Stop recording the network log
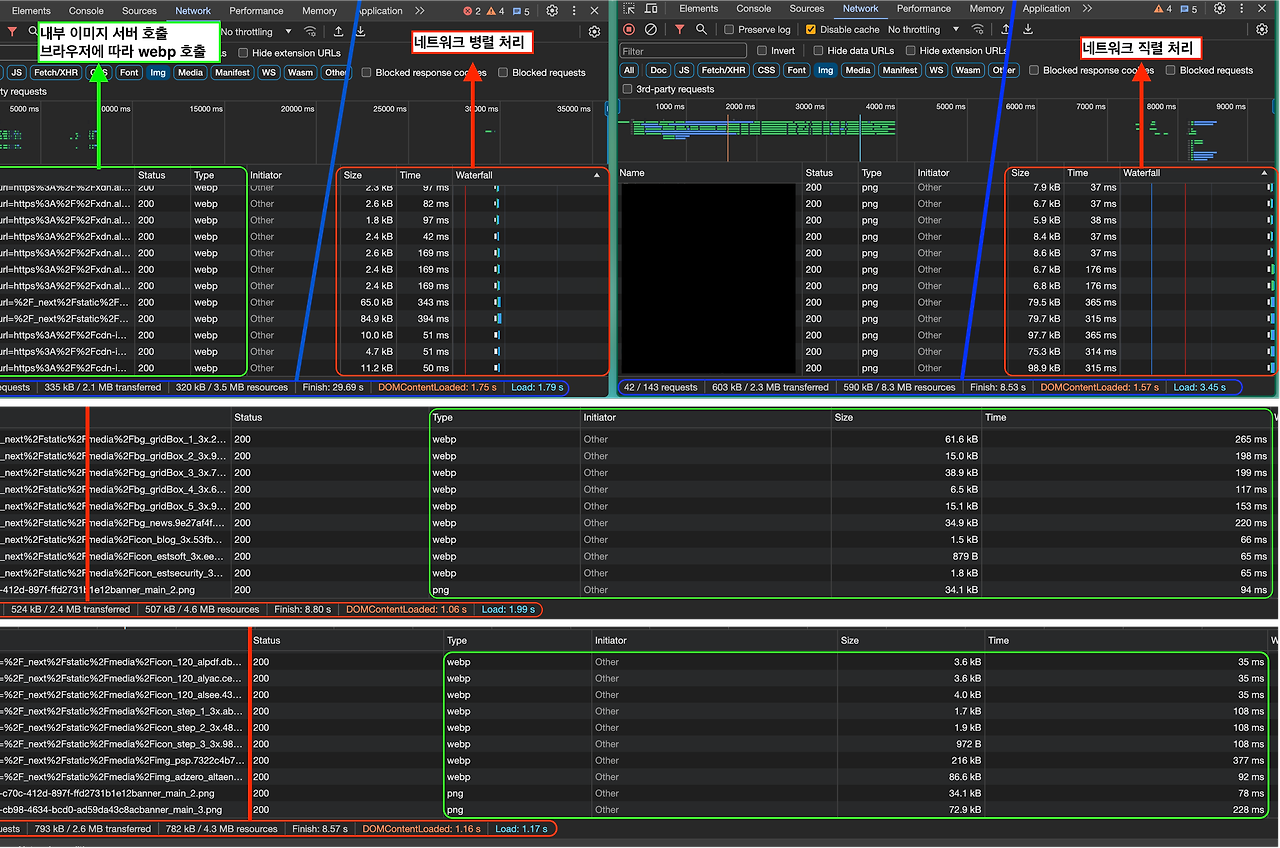The height and width of the screenshot is (848, 1280). tap(629, 30)
